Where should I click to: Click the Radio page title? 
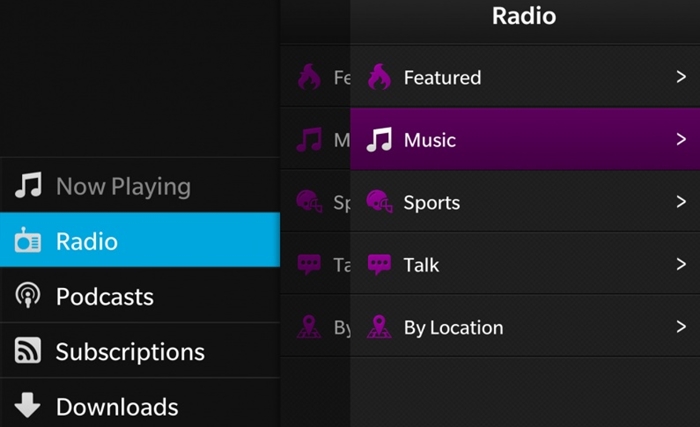pyautogui.click(x=524, y=16)
